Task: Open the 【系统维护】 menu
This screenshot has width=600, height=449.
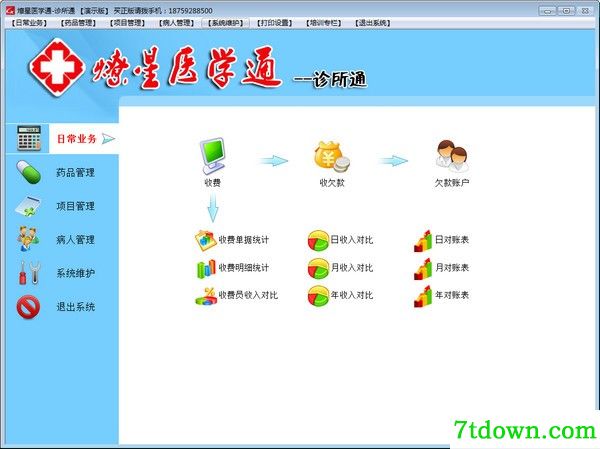Action: click(x=225, y=23)
